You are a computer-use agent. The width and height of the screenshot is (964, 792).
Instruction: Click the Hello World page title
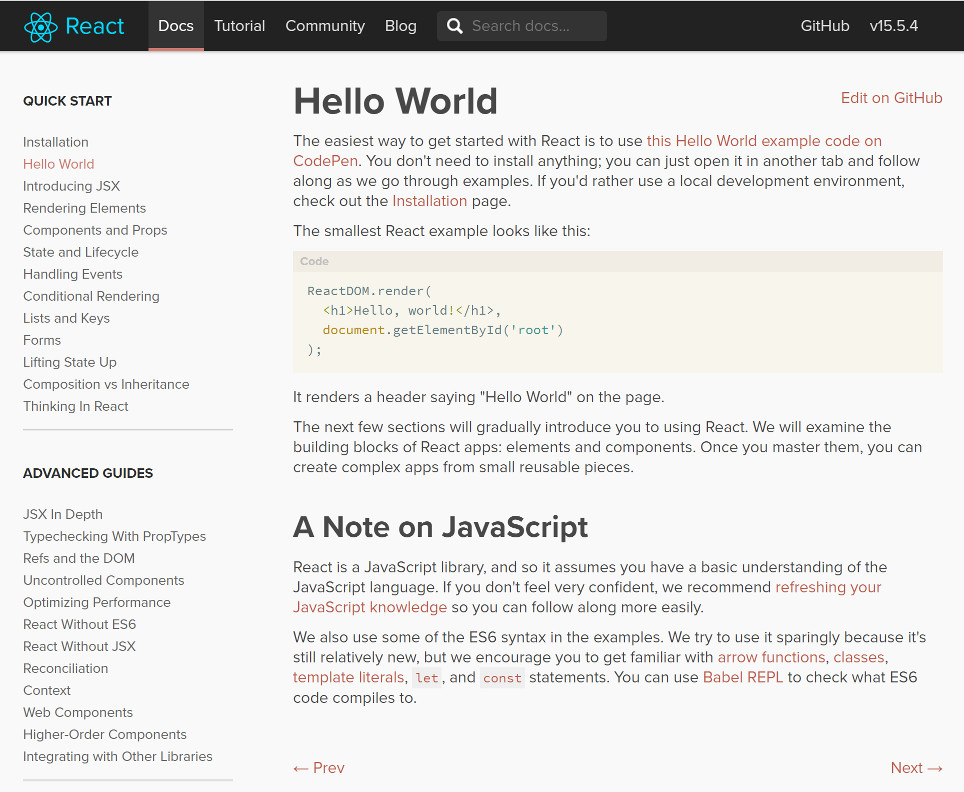click(395, 101)
